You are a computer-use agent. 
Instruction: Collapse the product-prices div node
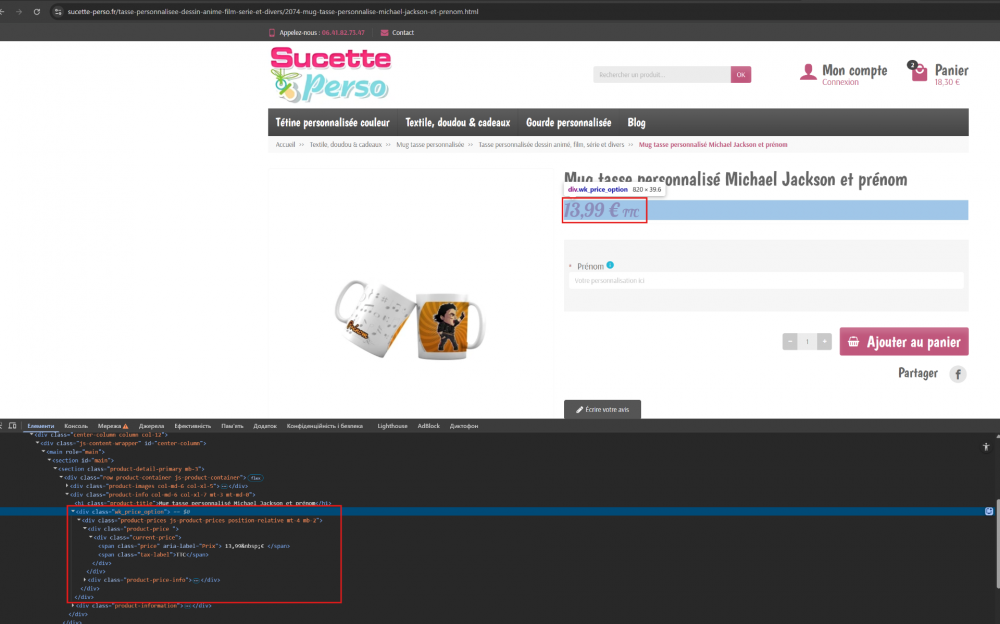coord(79,520)
